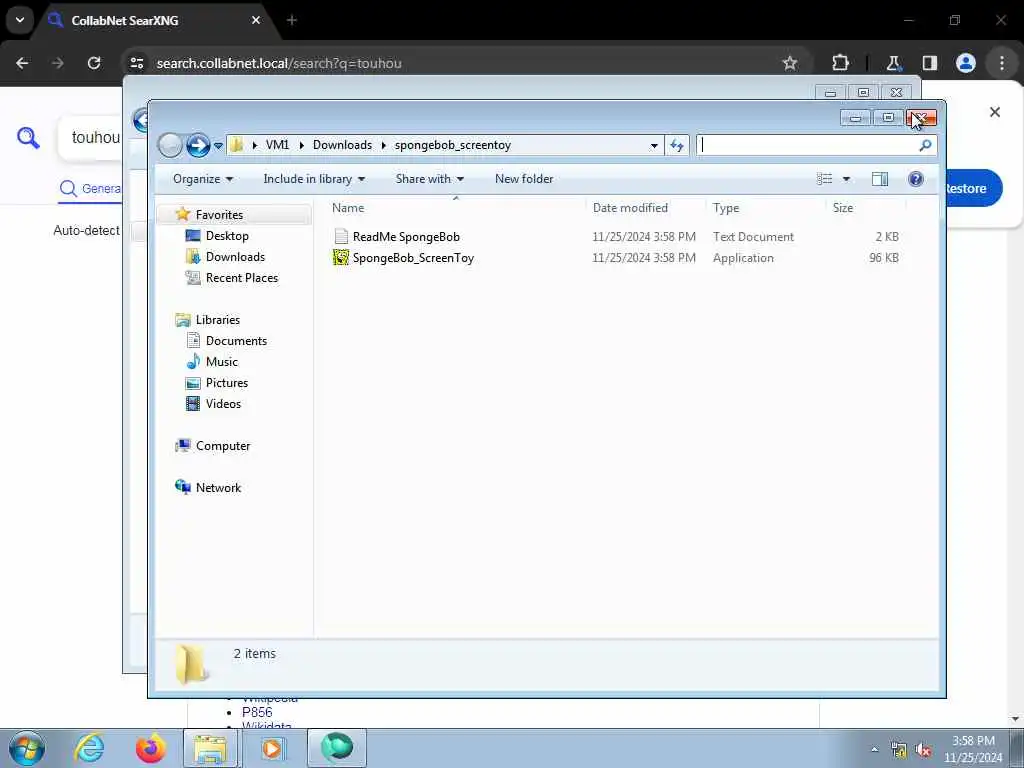Sort by the Name column header

click(x=347, y=208)
